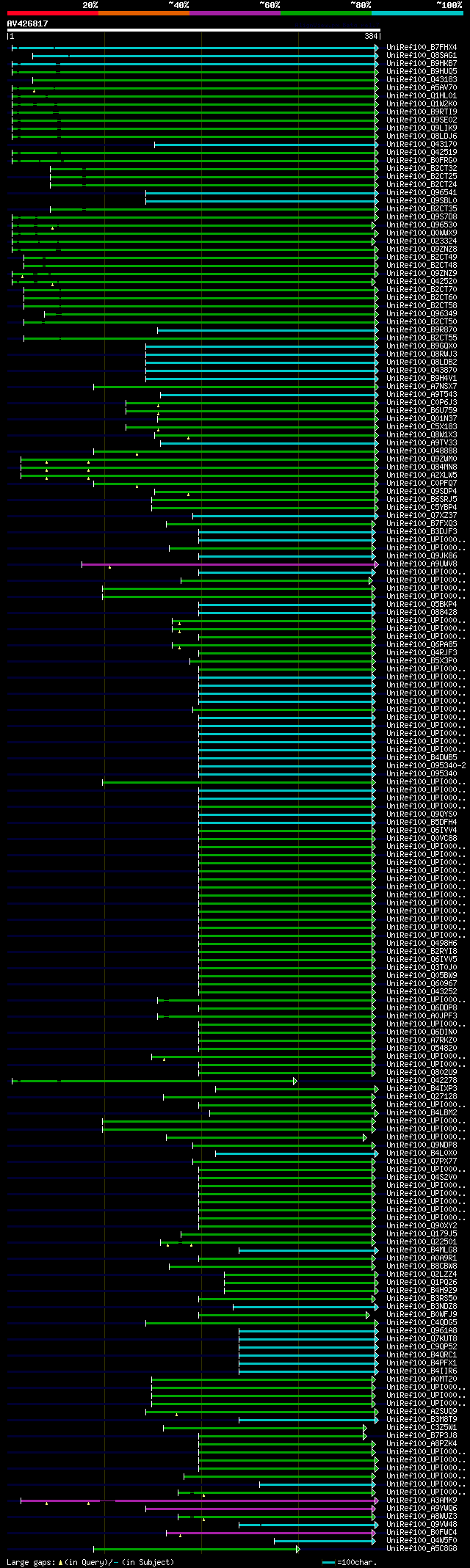
Task: Select the UniRef100_Q9JK86 entry
Action: point(422,556)
